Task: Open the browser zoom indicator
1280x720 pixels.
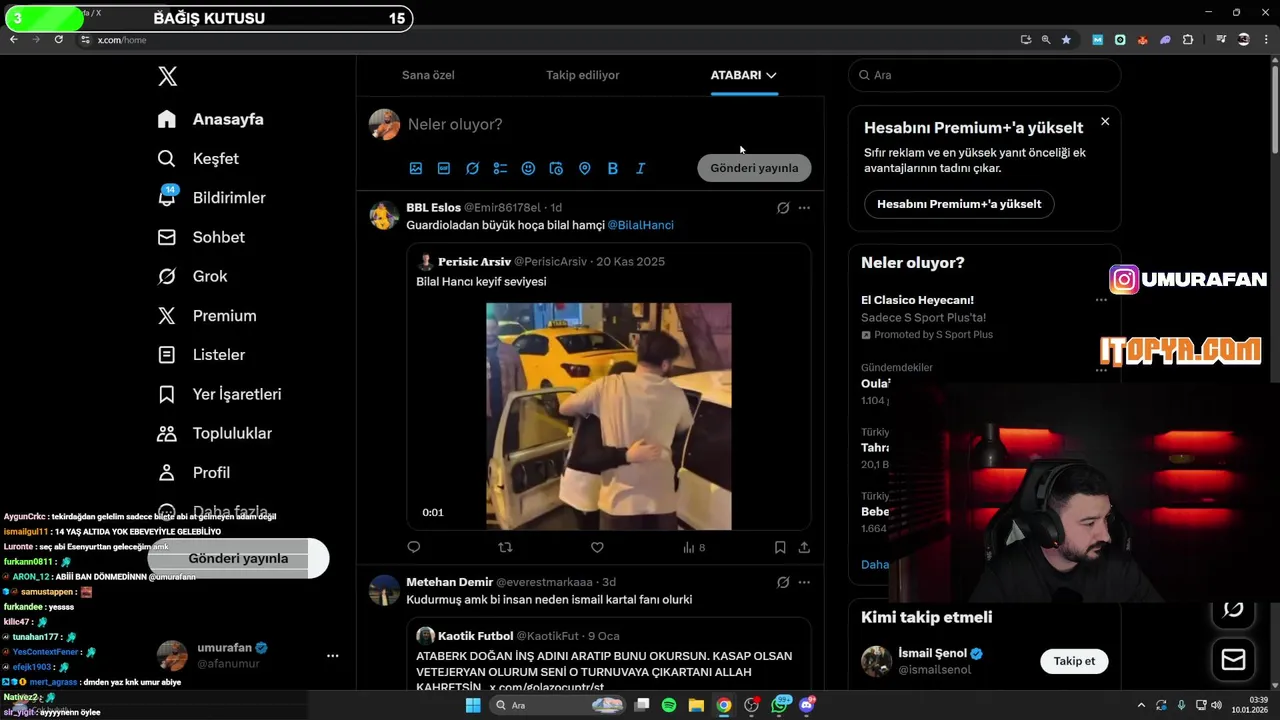Action: (1046, 40)
